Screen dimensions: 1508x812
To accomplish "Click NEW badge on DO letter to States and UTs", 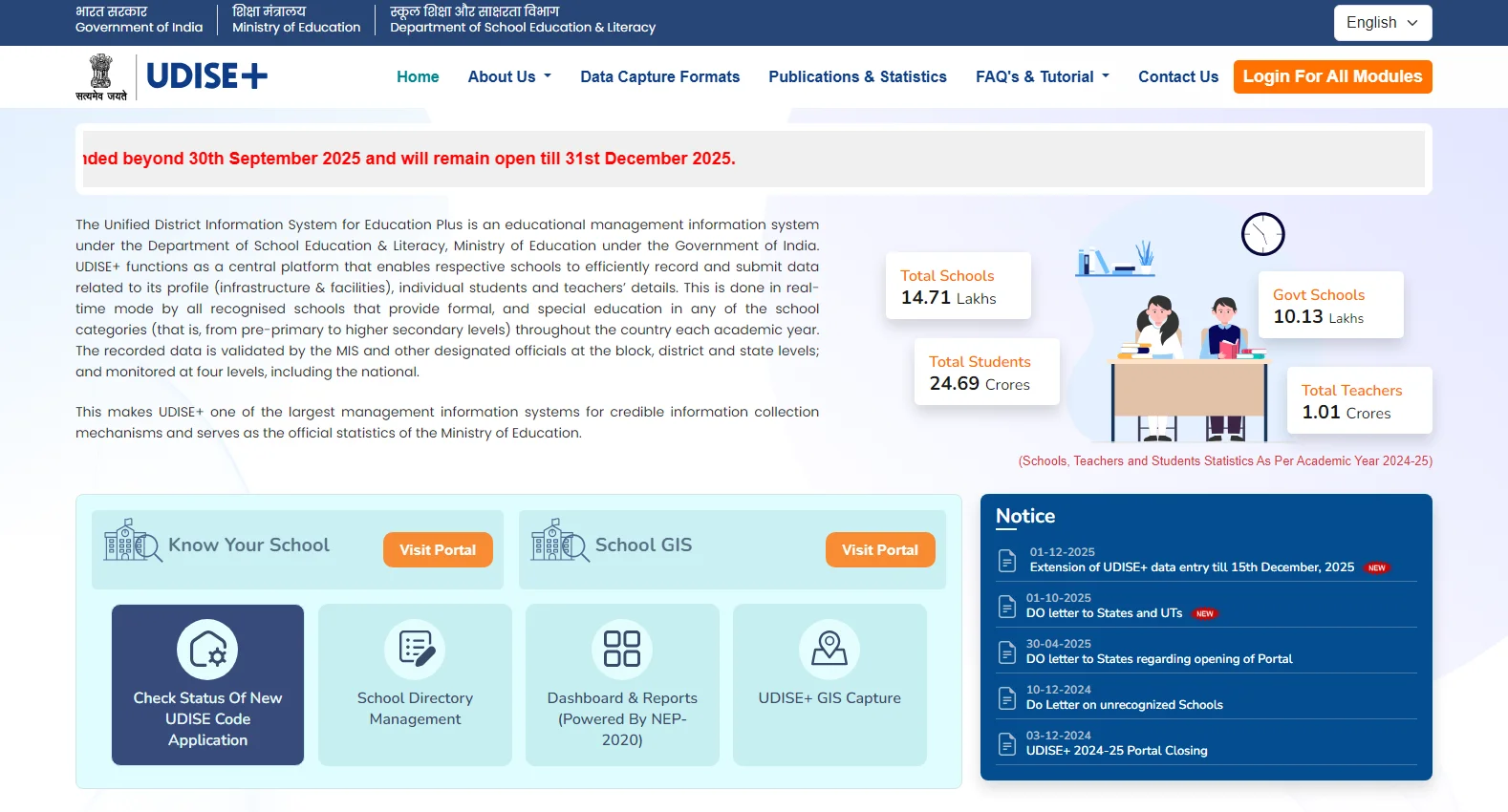I will coord(1205,613).
